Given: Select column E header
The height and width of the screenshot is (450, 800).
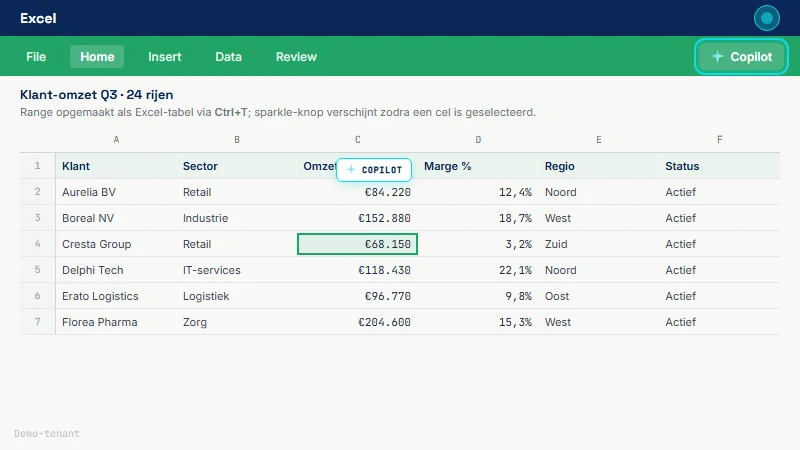Looking at the screenshot, I should [x=599, y=140].
